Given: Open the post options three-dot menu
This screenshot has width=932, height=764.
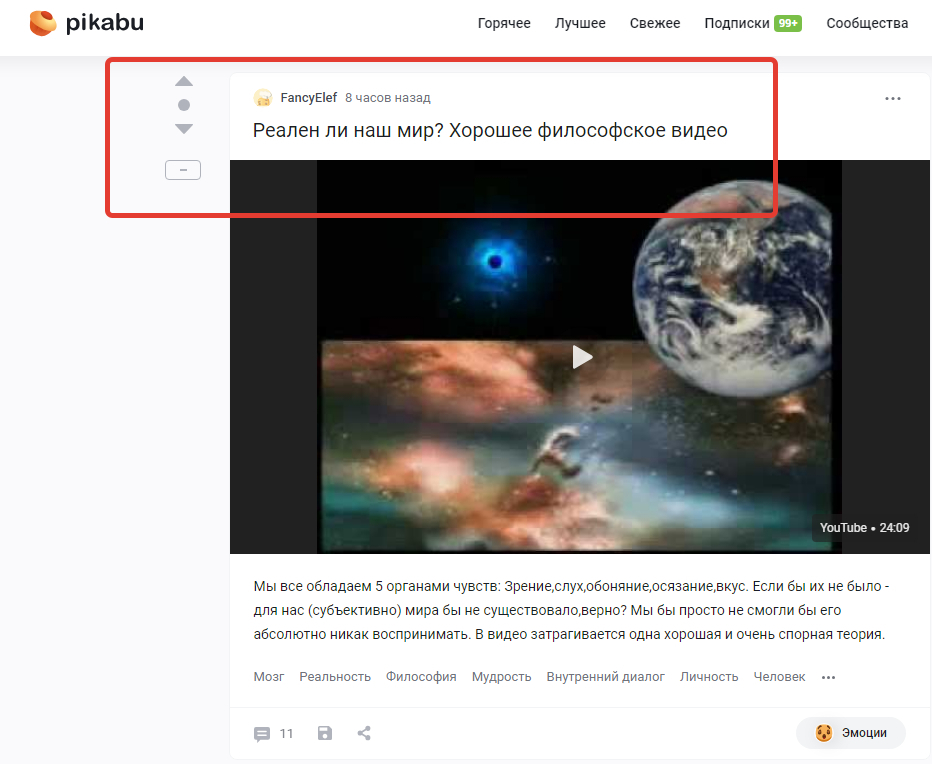Looking at the screenshot, I should tap(893, 99).
